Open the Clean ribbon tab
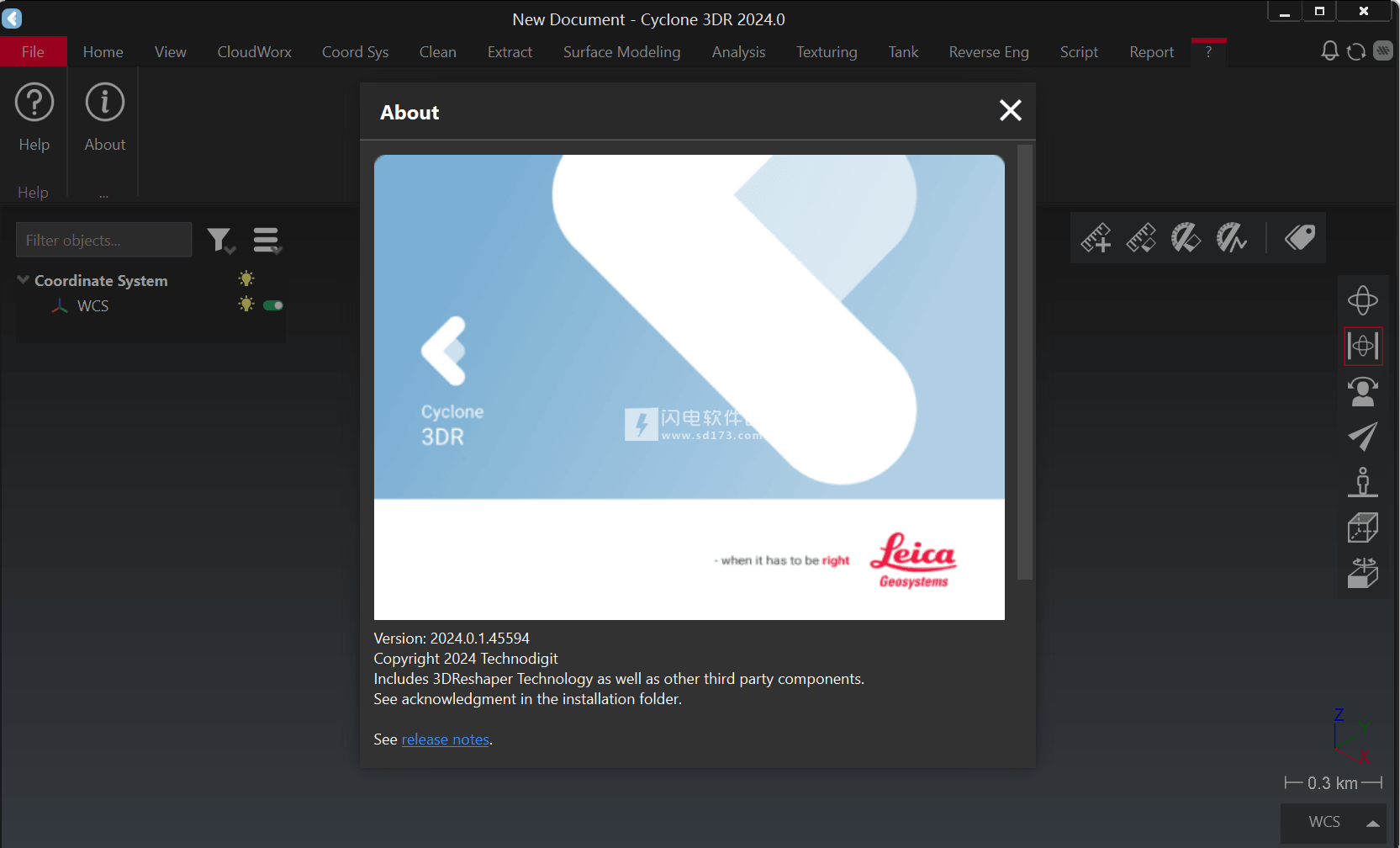The image size is (1400, 848). [x=438, y=52]
